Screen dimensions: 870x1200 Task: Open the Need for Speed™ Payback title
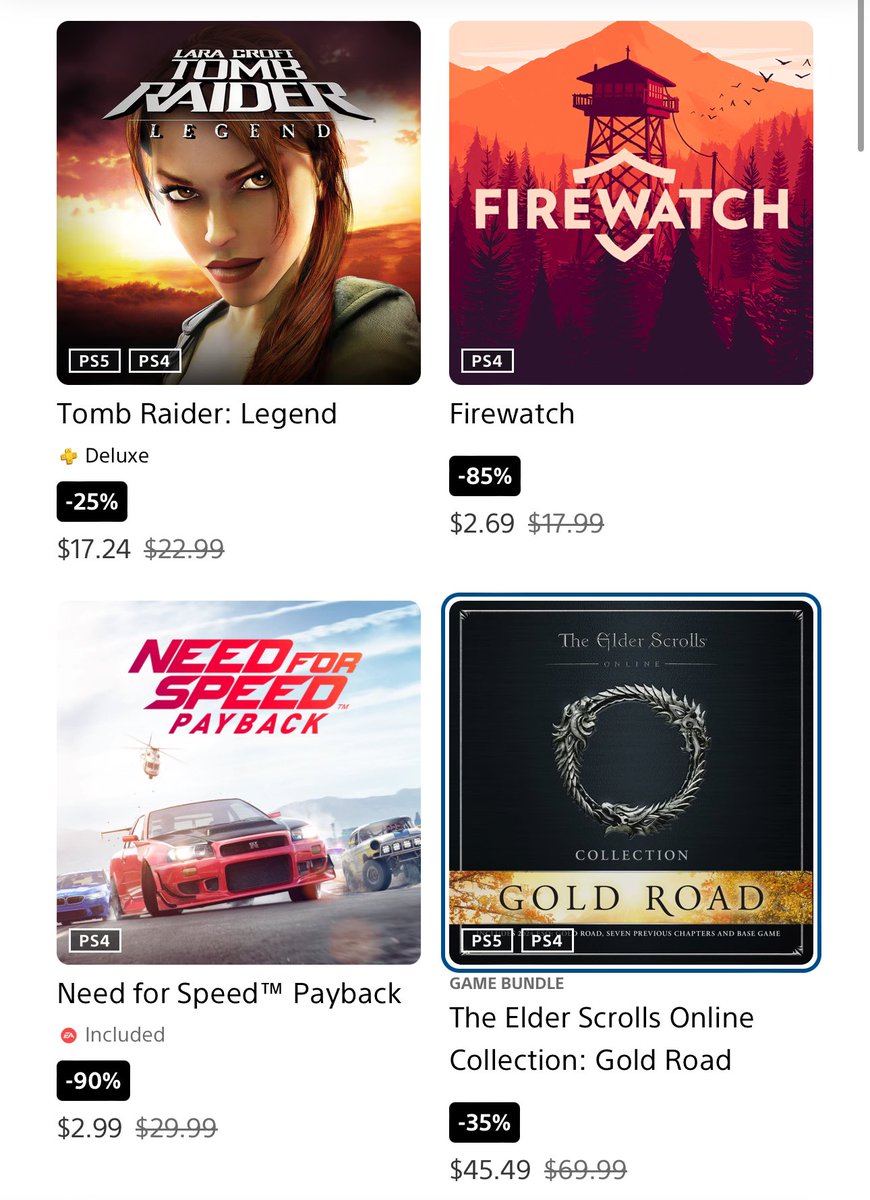(229, 994)
